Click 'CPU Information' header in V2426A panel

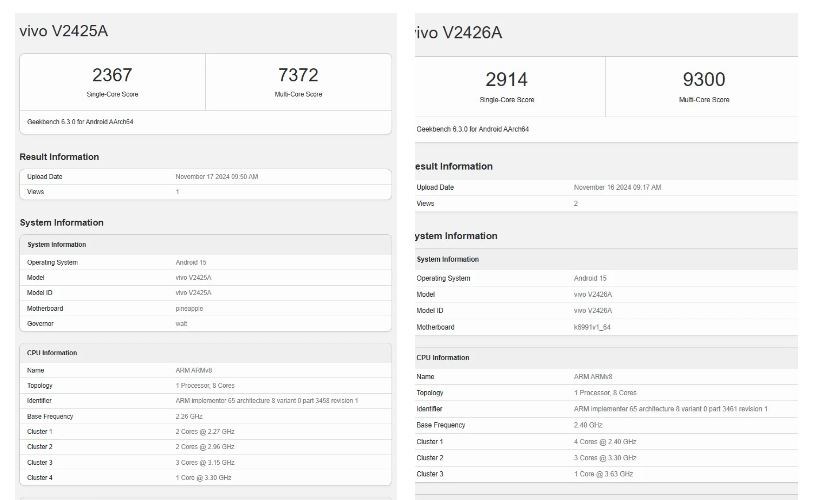(x=443, y=357)
